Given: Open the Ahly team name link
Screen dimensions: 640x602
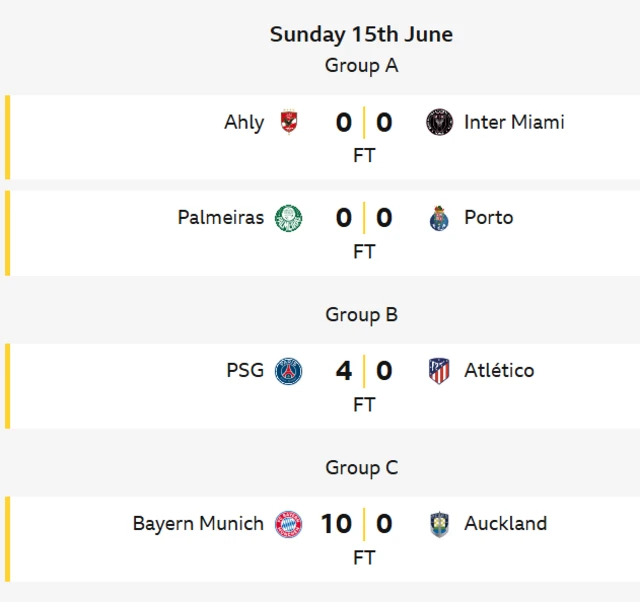Looking at the screenshot, I should [244, 122].
